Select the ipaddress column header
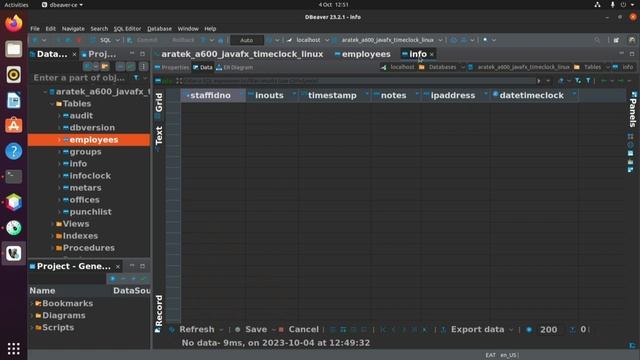This screenshot has height=360, width=640. (456, 95)
